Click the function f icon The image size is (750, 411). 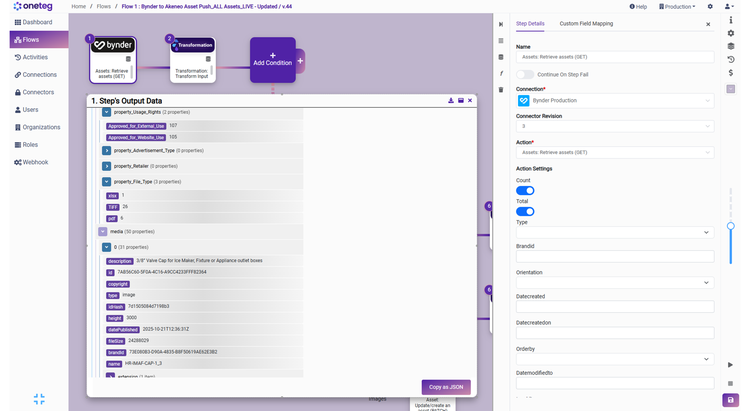click(501, 73)
